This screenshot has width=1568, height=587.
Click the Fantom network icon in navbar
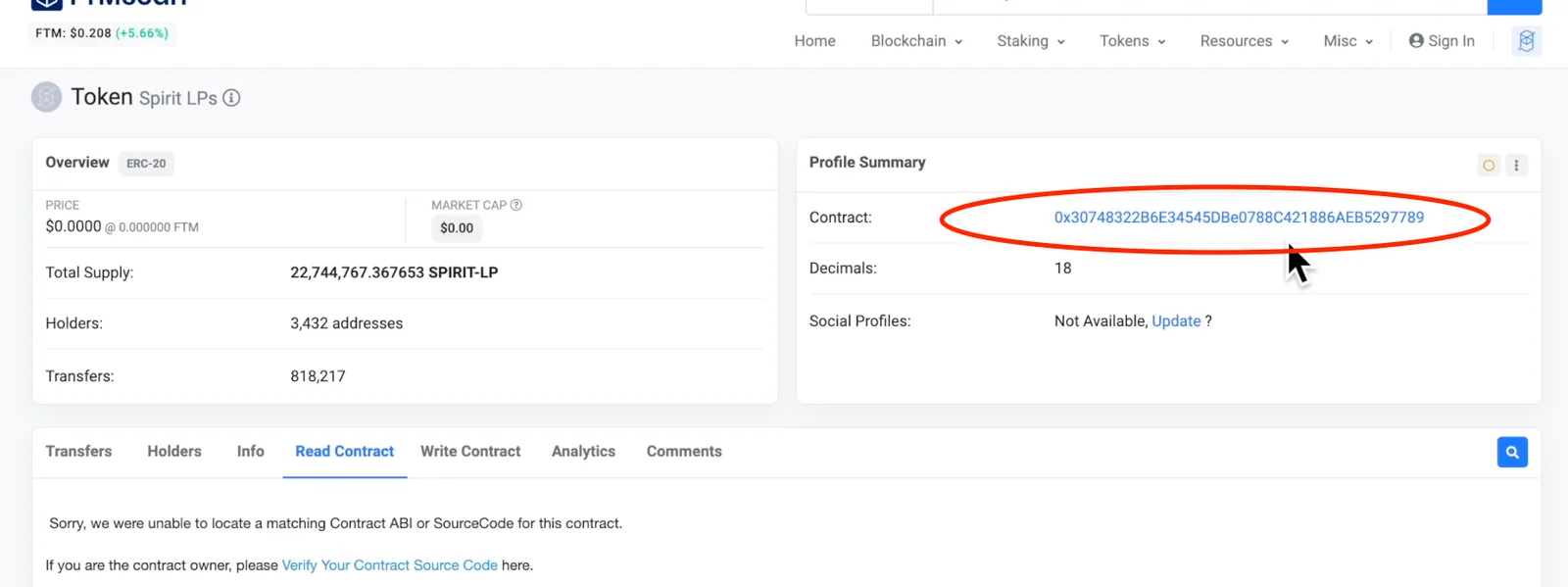1526,41
